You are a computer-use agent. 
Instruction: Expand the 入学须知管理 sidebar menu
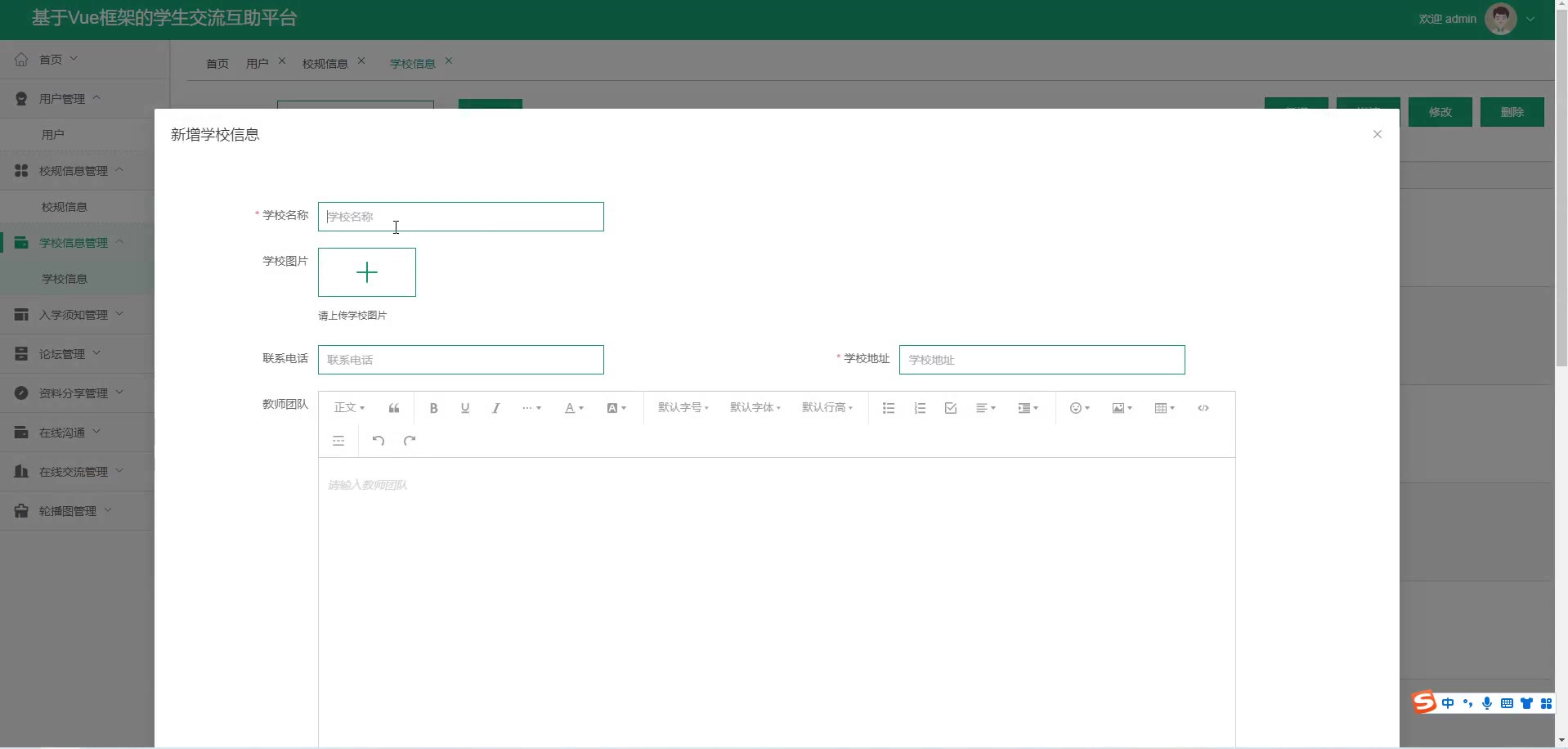tap(77, 315)
